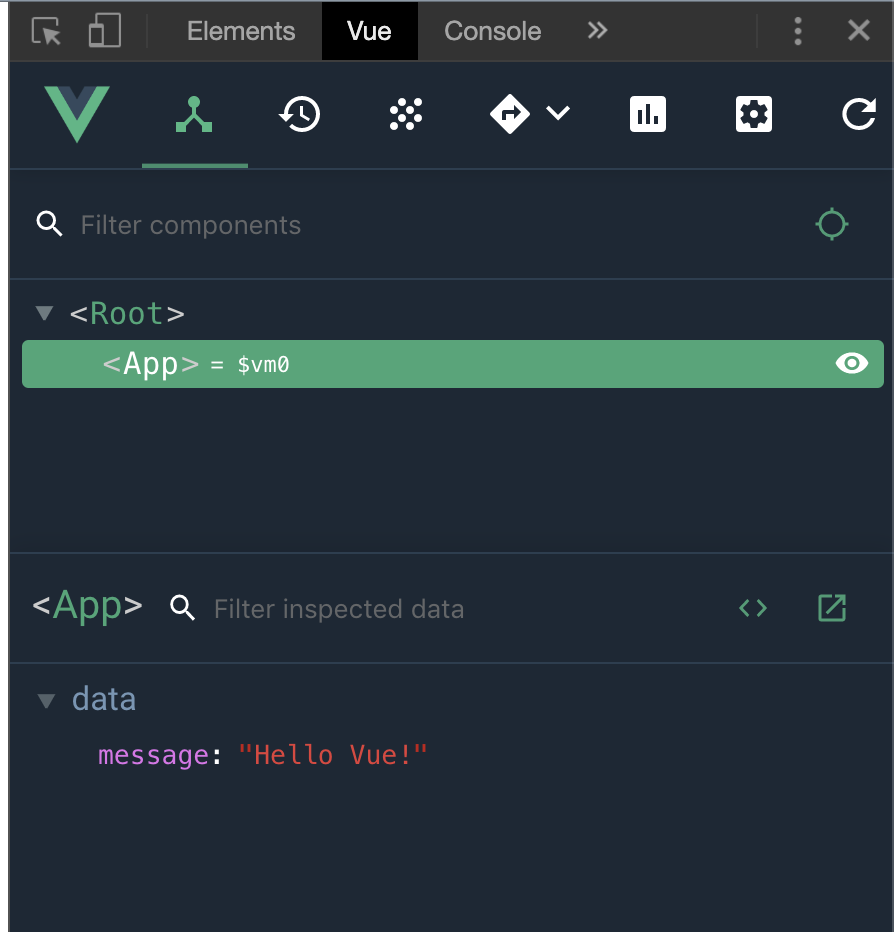This screenshot has width=894, height=932.
Task: Toggle the device toolbar icon
Action: pyautogui.click(x=104, y=31)
